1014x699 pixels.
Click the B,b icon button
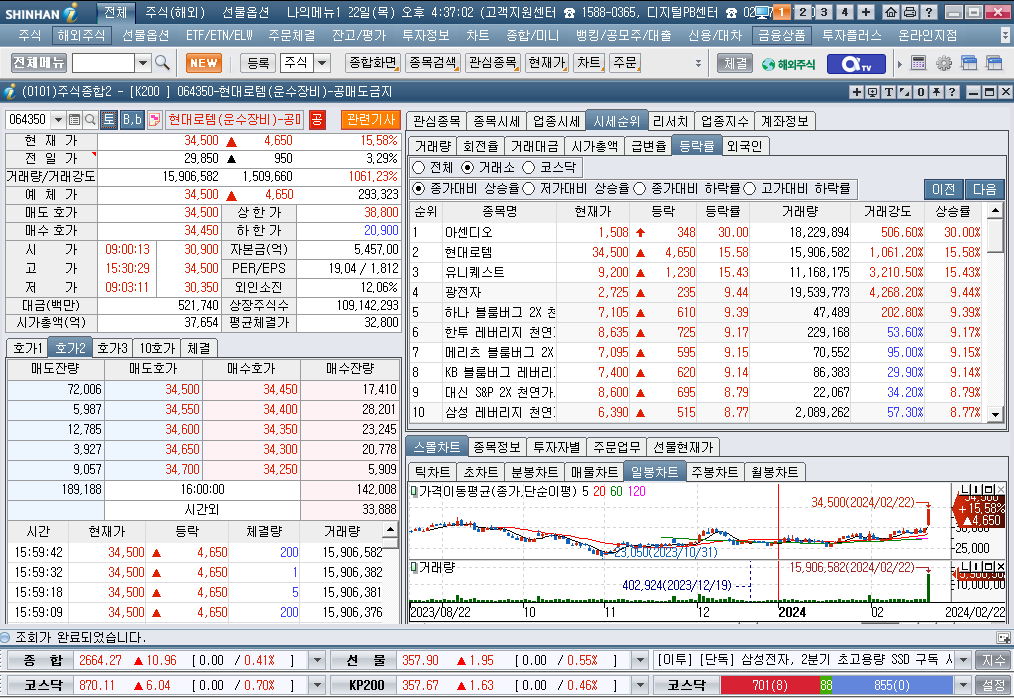[x=132, y=120]
